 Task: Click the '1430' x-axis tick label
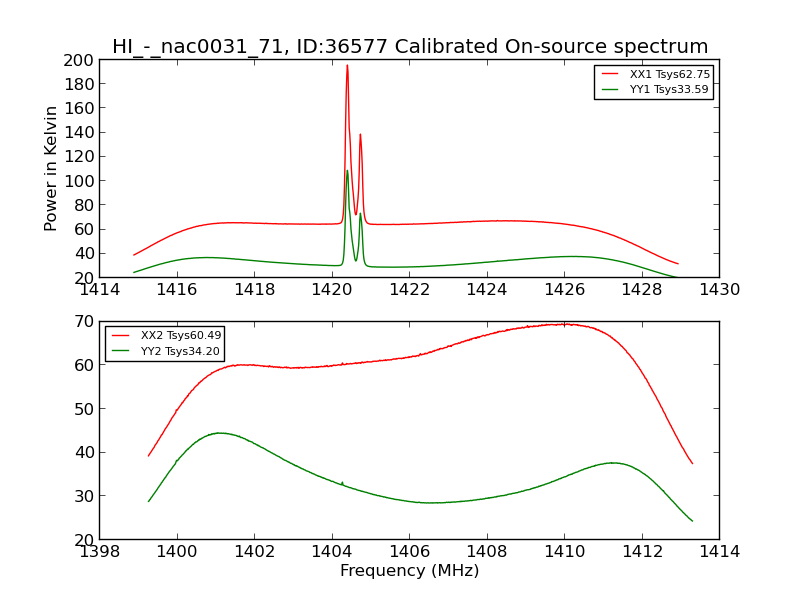pos(719,290)
